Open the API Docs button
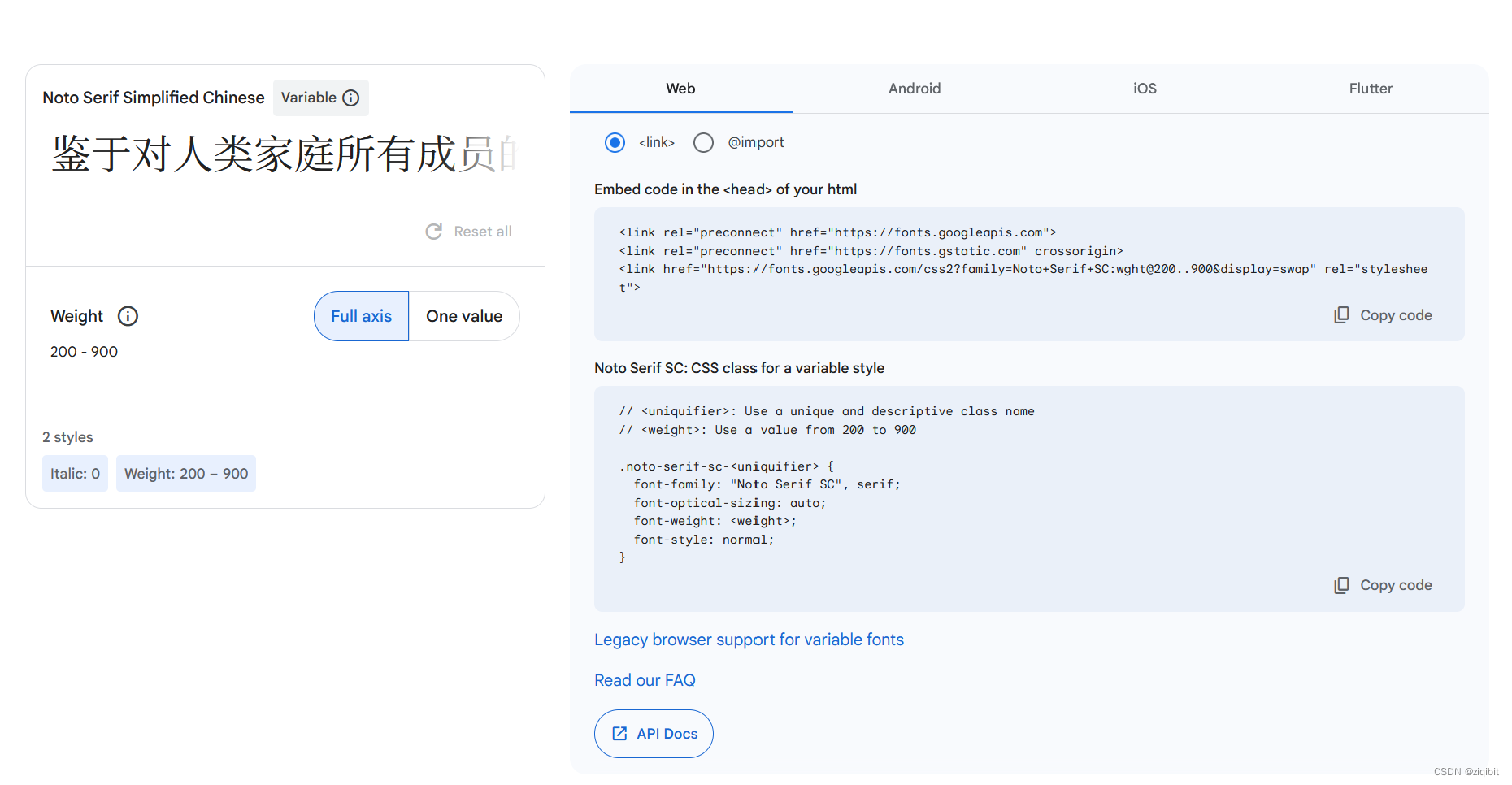 point(654,734)
